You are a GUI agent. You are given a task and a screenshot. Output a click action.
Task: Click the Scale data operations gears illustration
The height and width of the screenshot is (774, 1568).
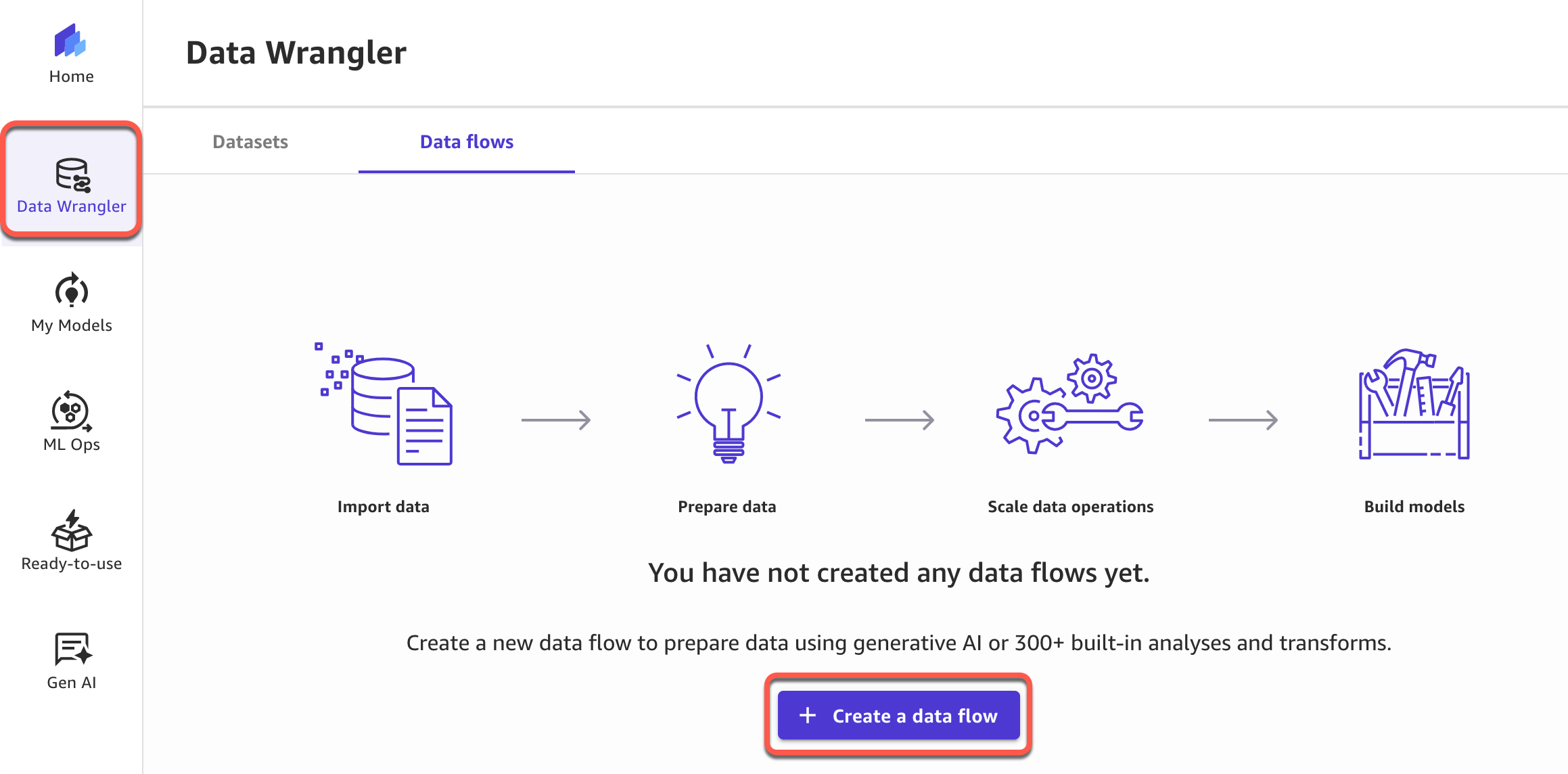pos(1070,405)
